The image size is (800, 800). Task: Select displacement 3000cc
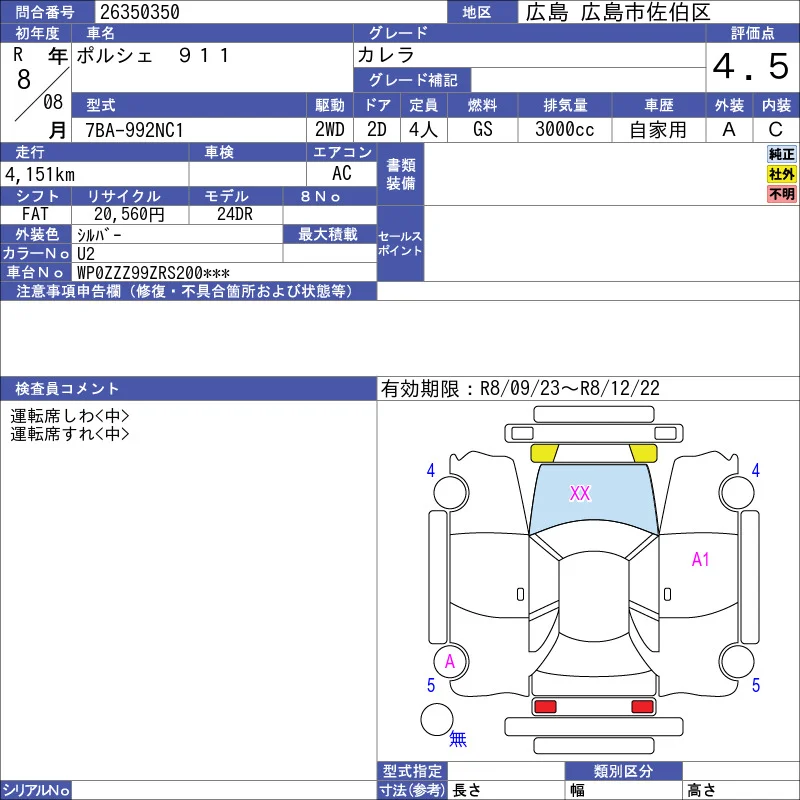click(x=565, y=130)
